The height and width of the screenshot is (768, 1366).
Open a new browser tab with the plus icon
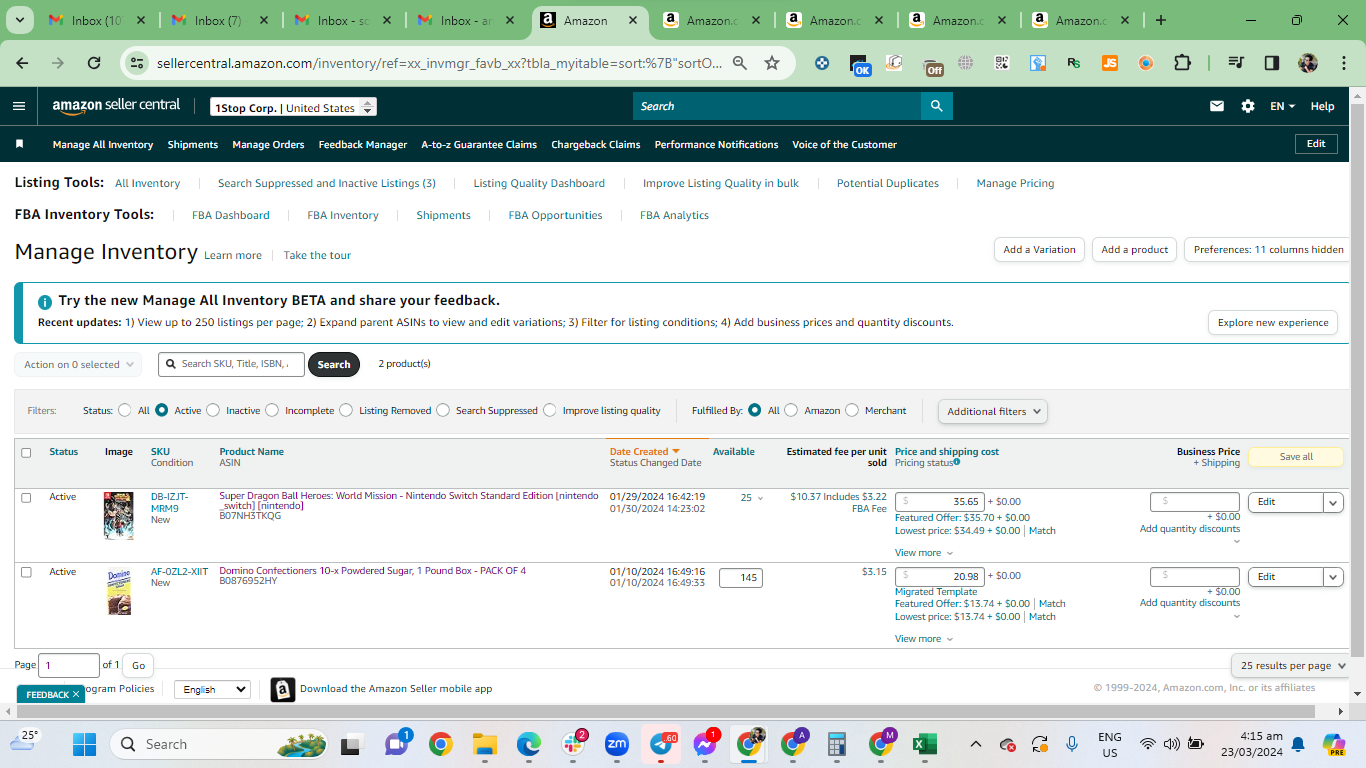click(x=1161, y=20)
